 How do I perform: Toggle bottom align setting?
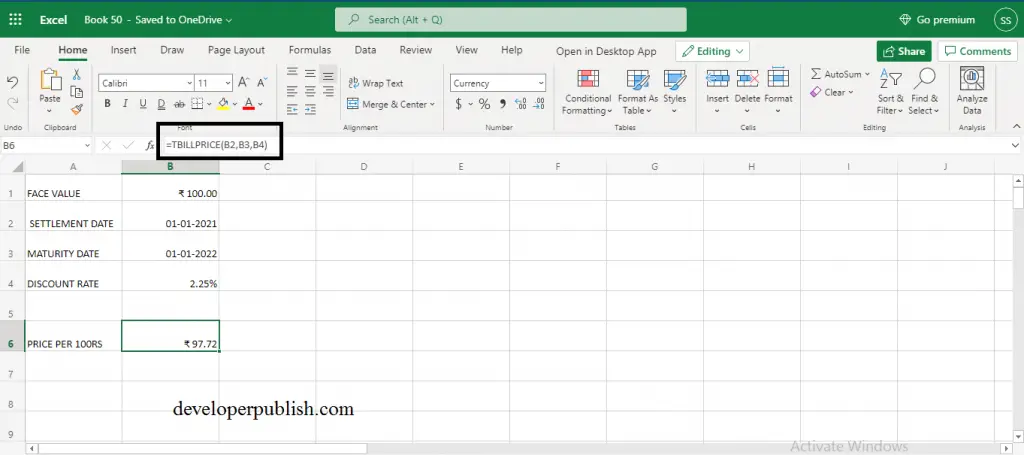[328, 76]
